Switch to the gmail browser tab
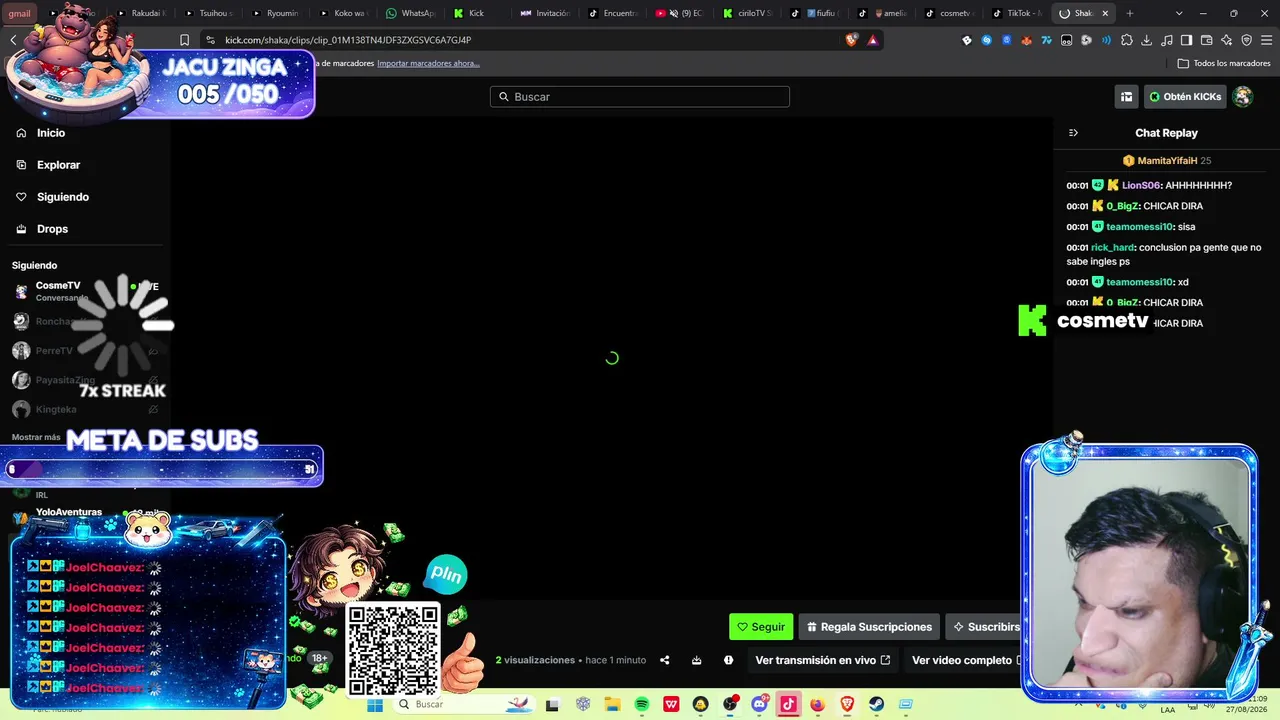The width and height of the screenshot is (1280, 720). (x=20, y=13)
